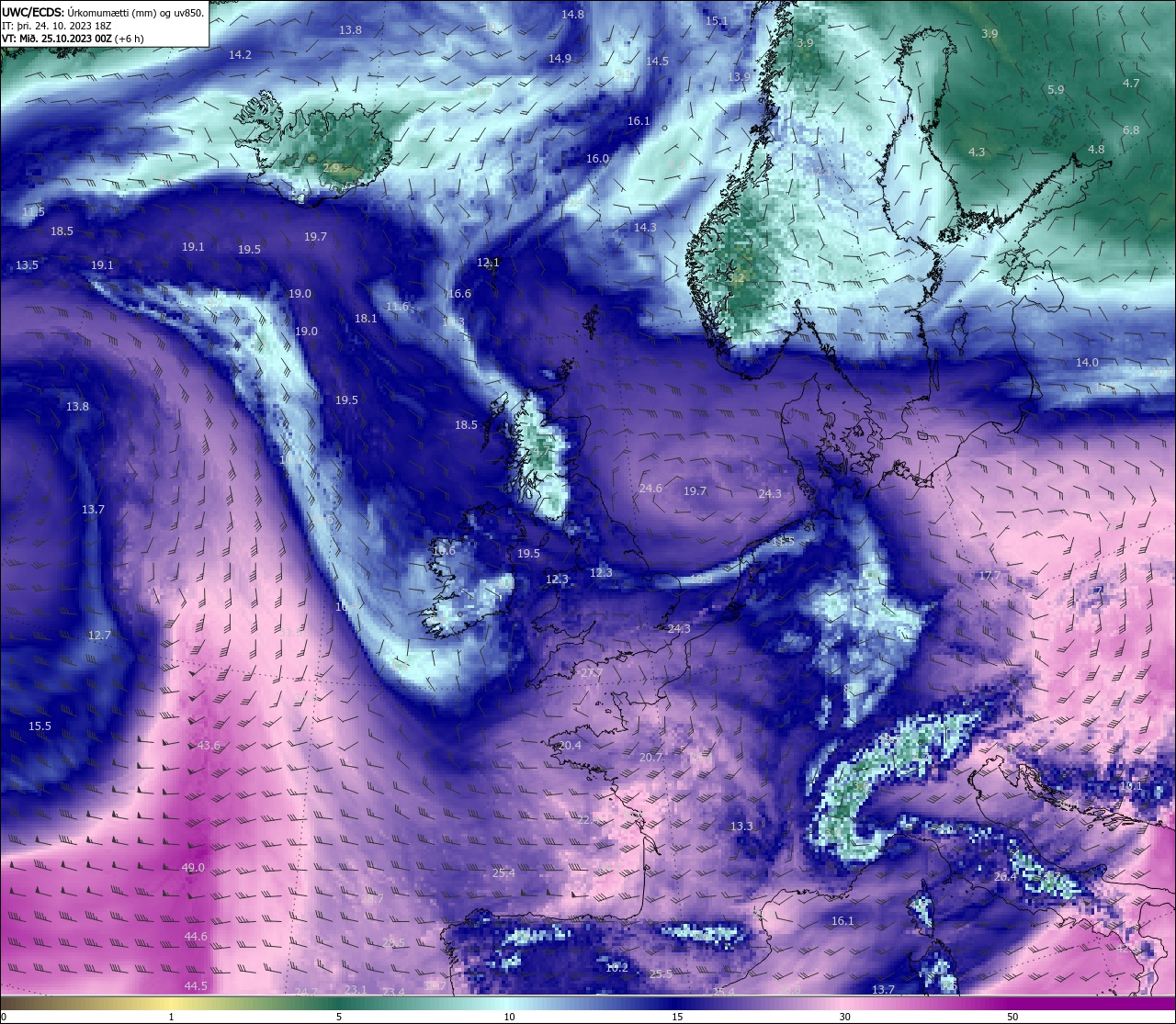Click the 44.5 value near the bottom edge
Viewport: 1176px width, 1024px height.
pyautogui.click(x=196, y=986)
